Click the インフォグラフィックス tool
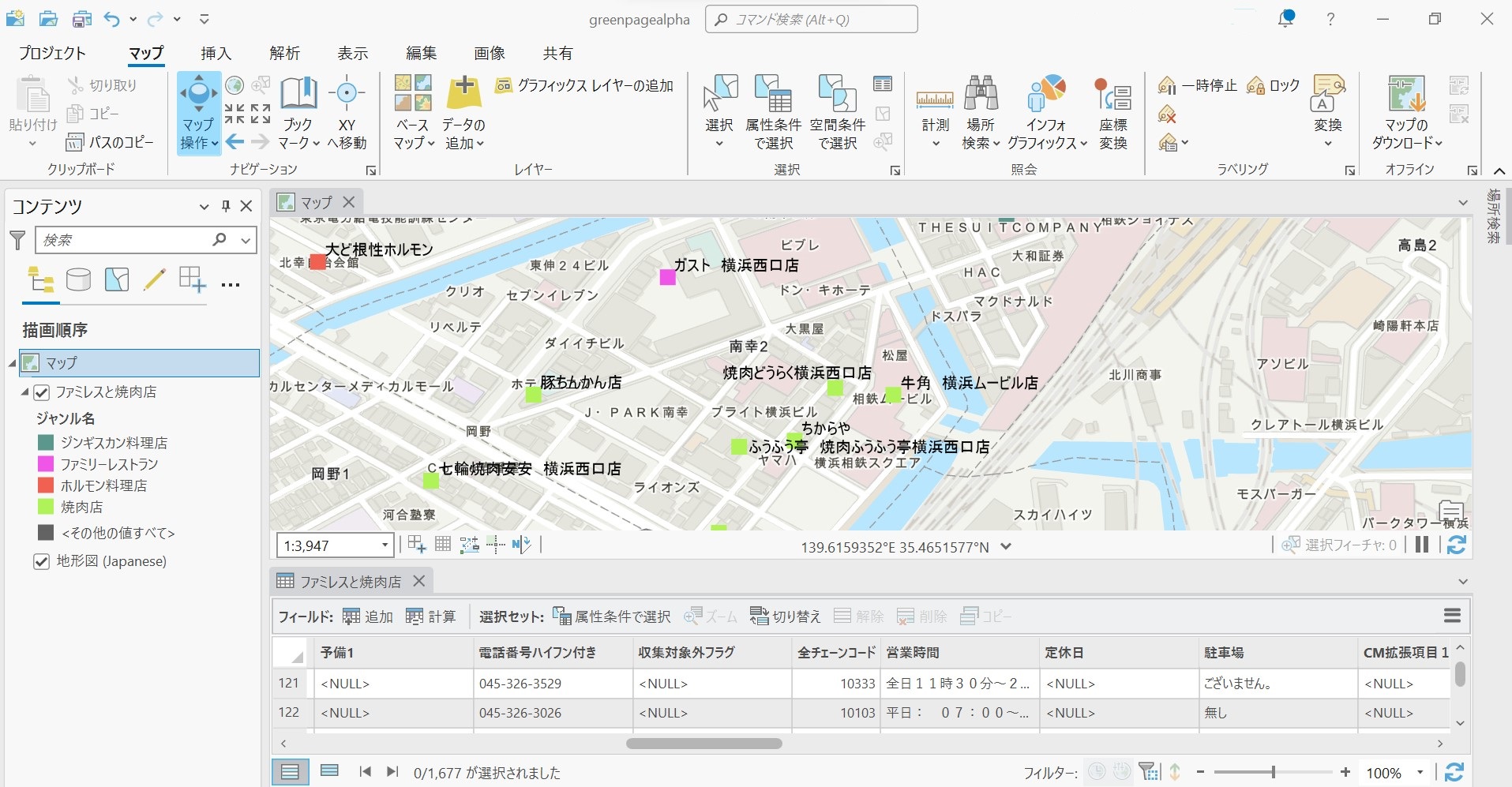 coord(1046,113)
